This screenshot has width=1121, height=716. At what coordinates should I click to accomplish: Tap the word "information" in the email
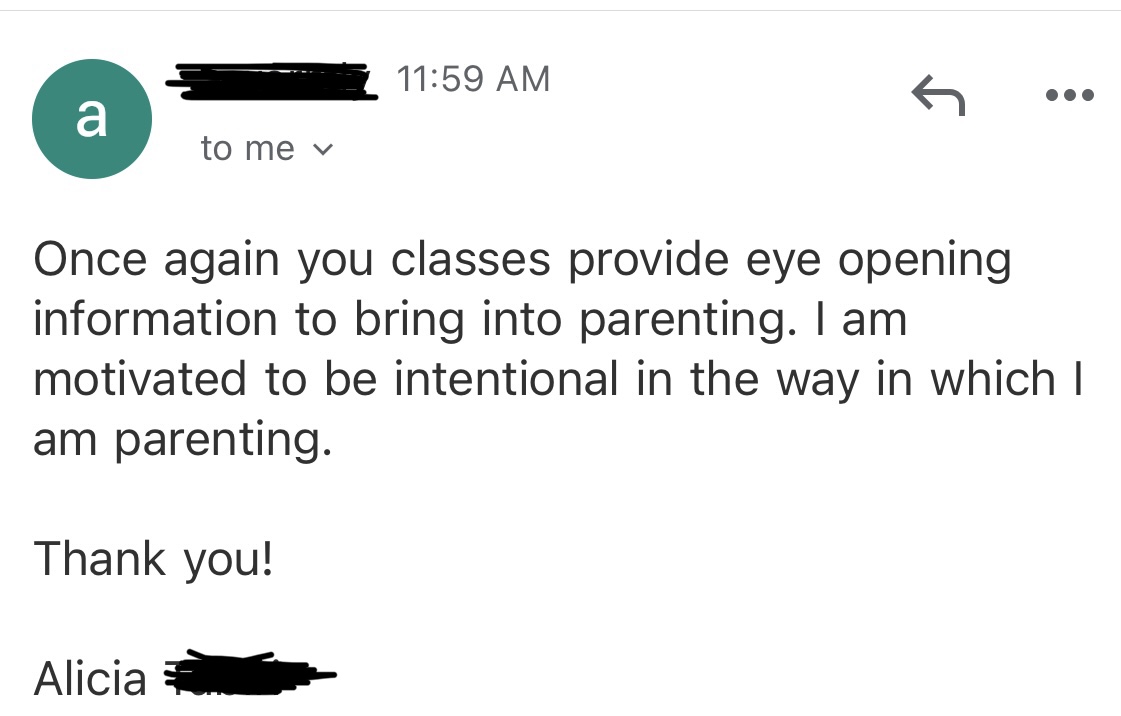(x=155, y=320)
